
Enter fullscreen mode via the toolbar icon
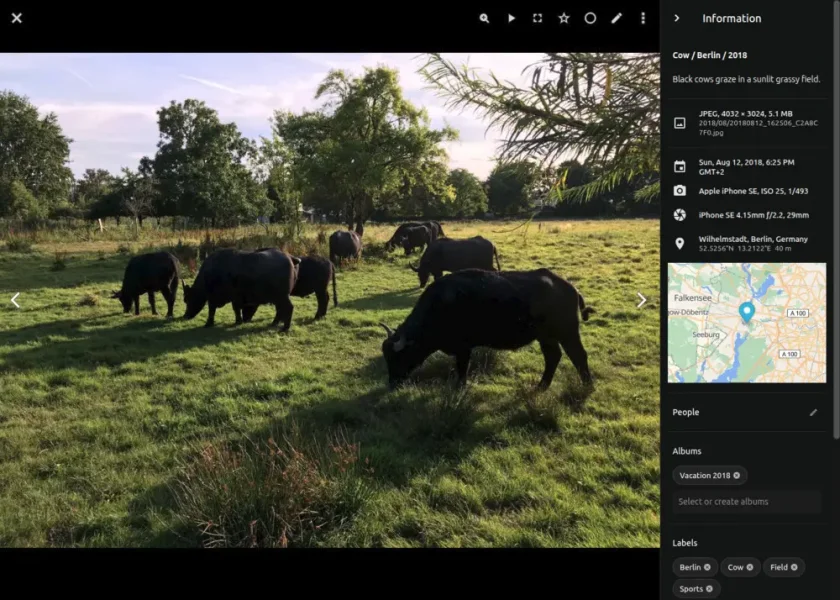[x=537, y=18]
